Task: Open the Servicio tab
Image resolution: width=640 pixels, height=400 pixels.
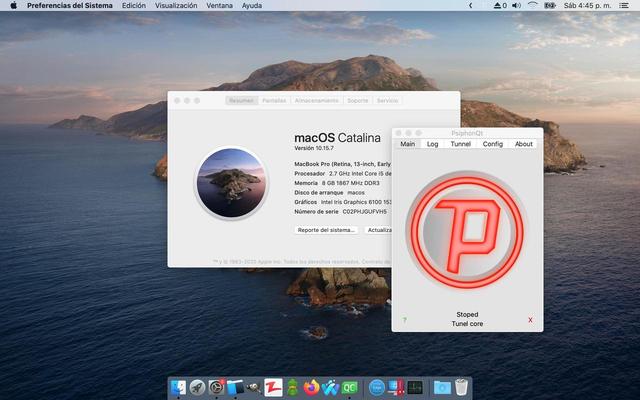Action: (387, 100)
